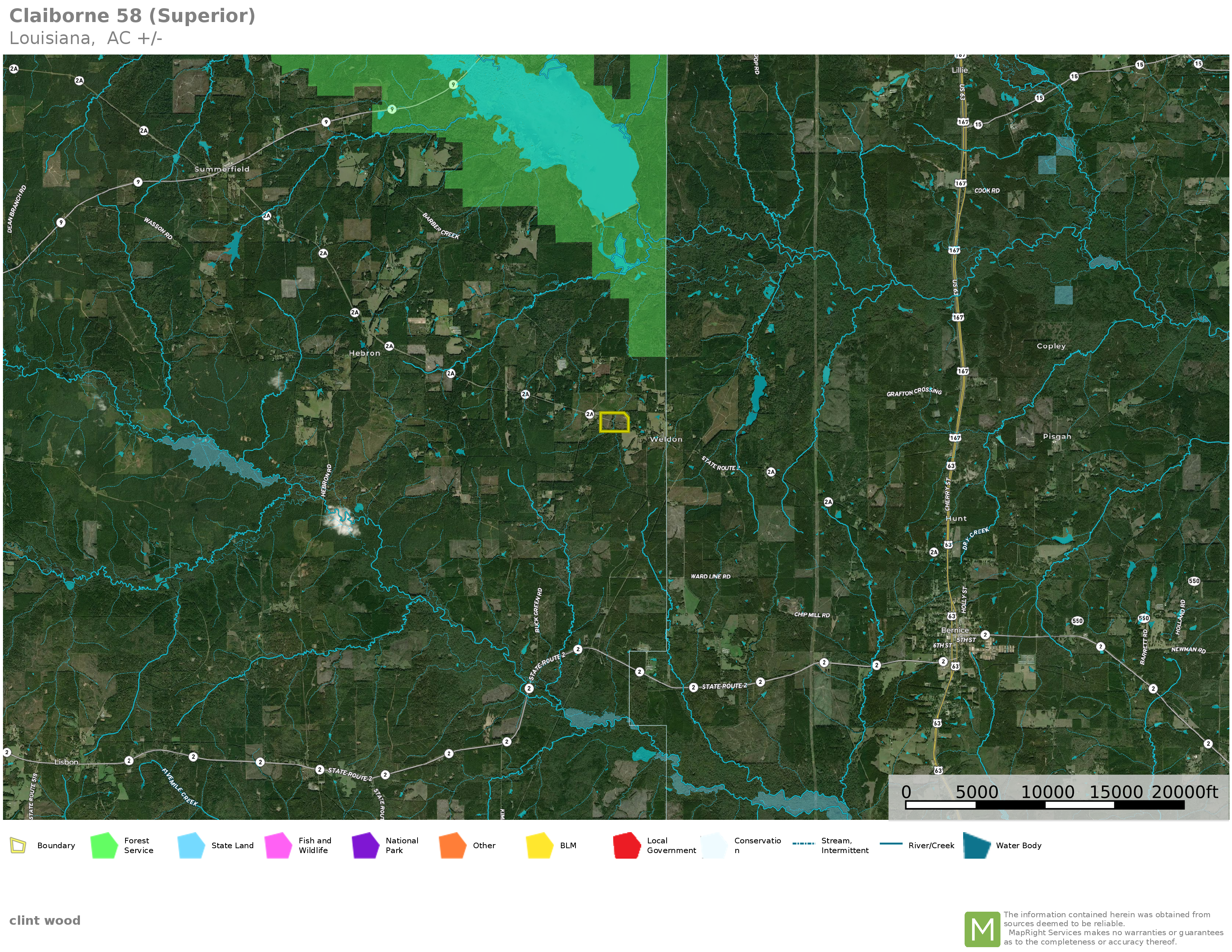This screenshot has width=1232, height=952.
Task: Click the Water Body legend icon
Action: [977, 845]
